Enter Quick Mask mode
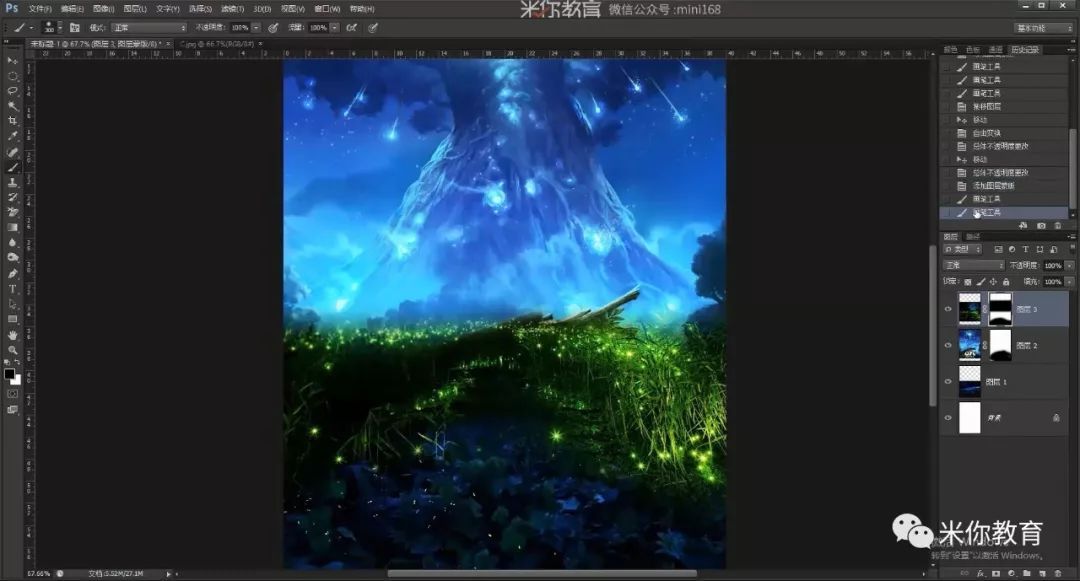The width and height of the screenshot is (1080, 581). [x=12, y=394]
